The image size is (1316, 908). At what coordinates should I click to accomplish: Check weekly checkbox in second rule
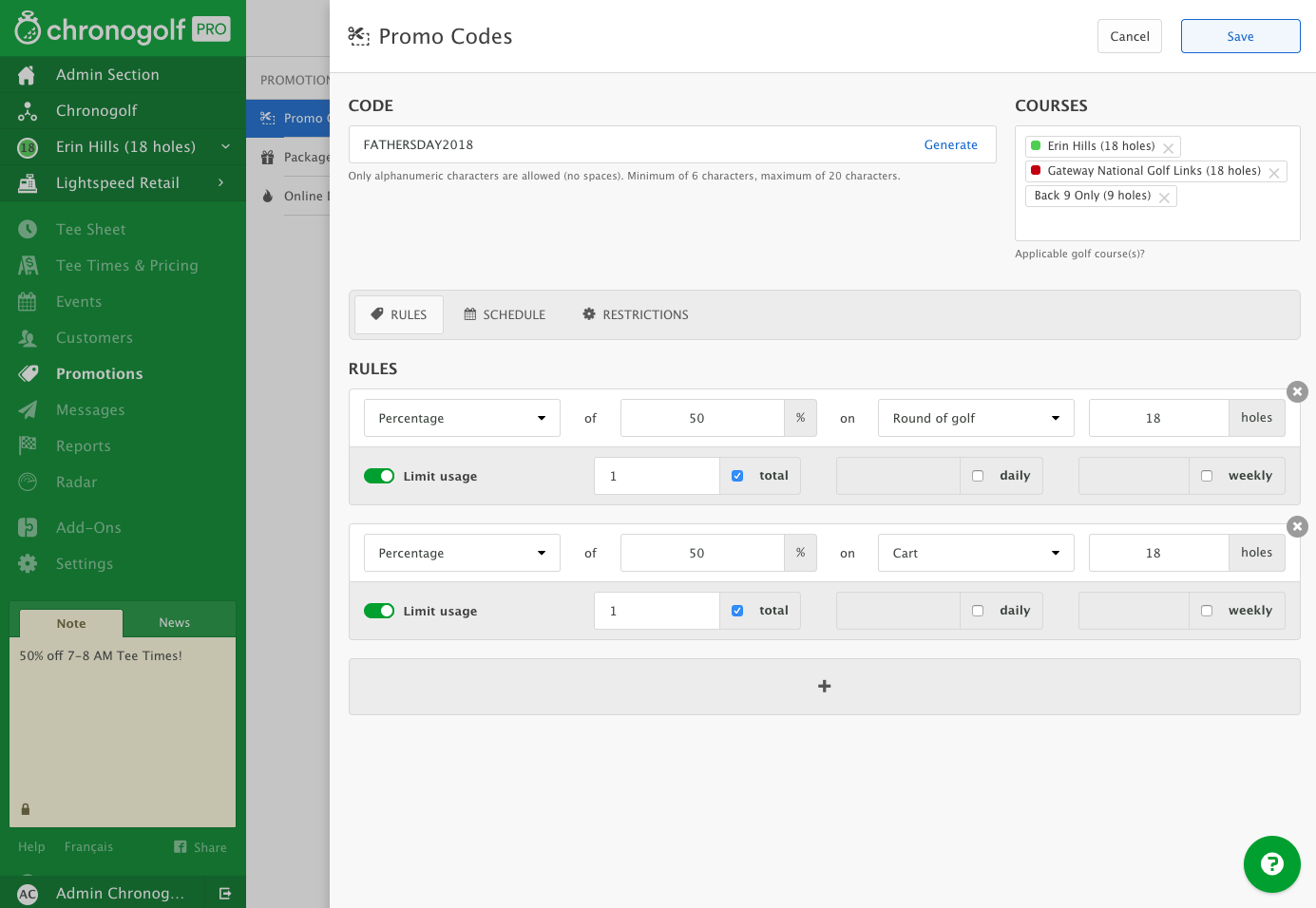[x=1207, y=611]
